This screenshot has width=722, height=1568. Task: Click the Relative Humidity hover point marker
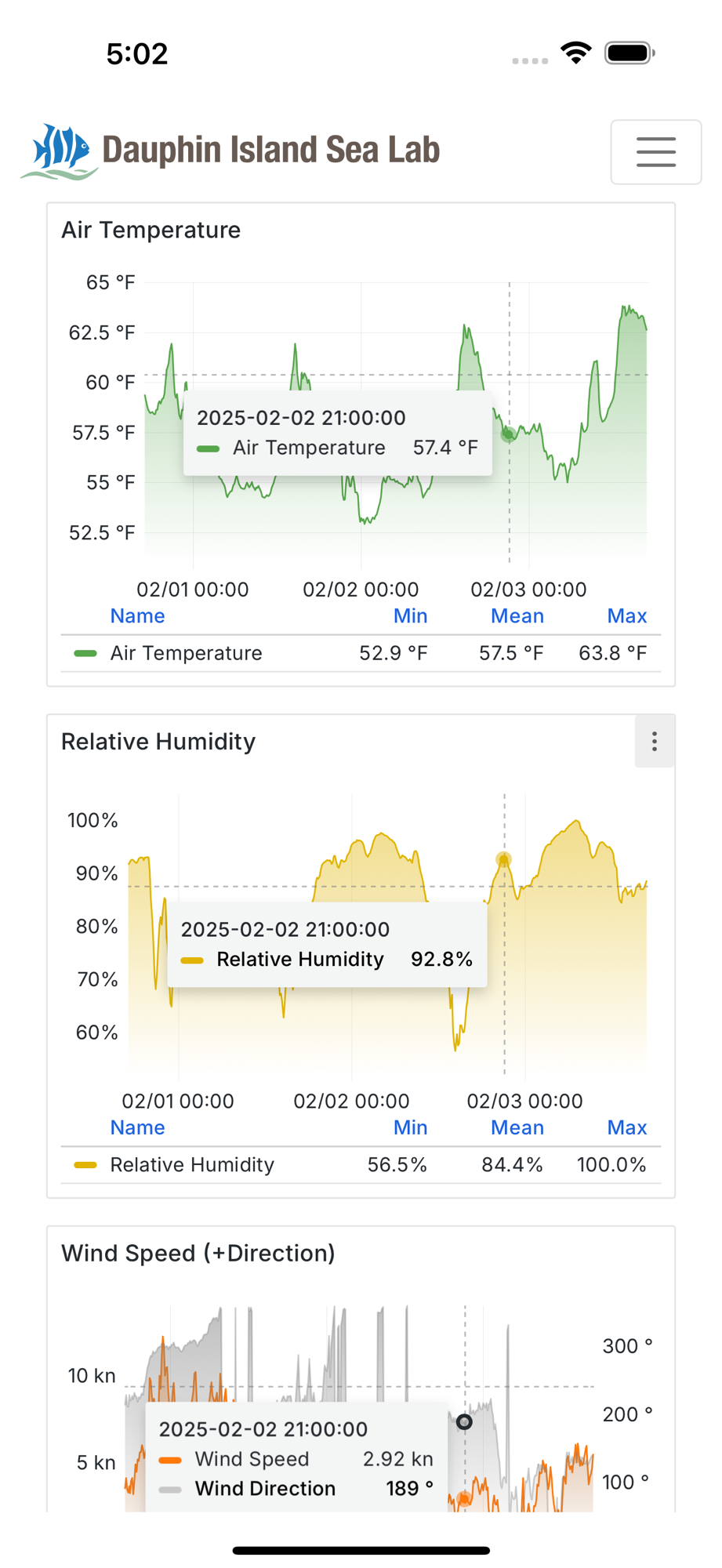(504, 860)
